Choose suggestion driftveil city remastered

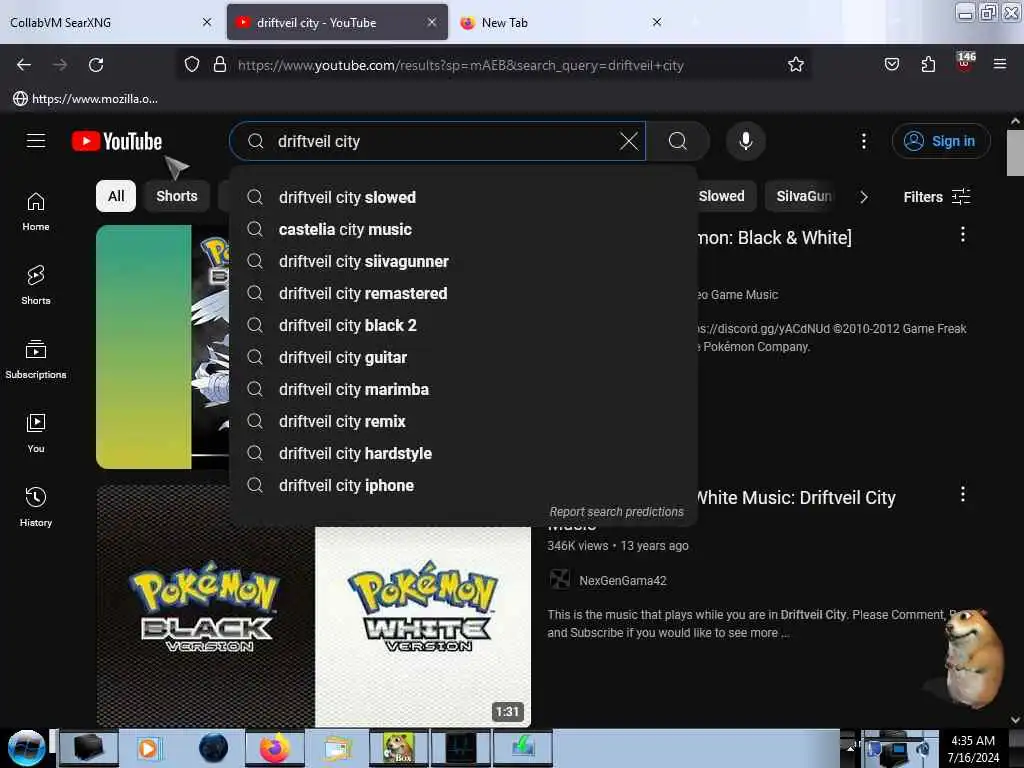point(463,293)
